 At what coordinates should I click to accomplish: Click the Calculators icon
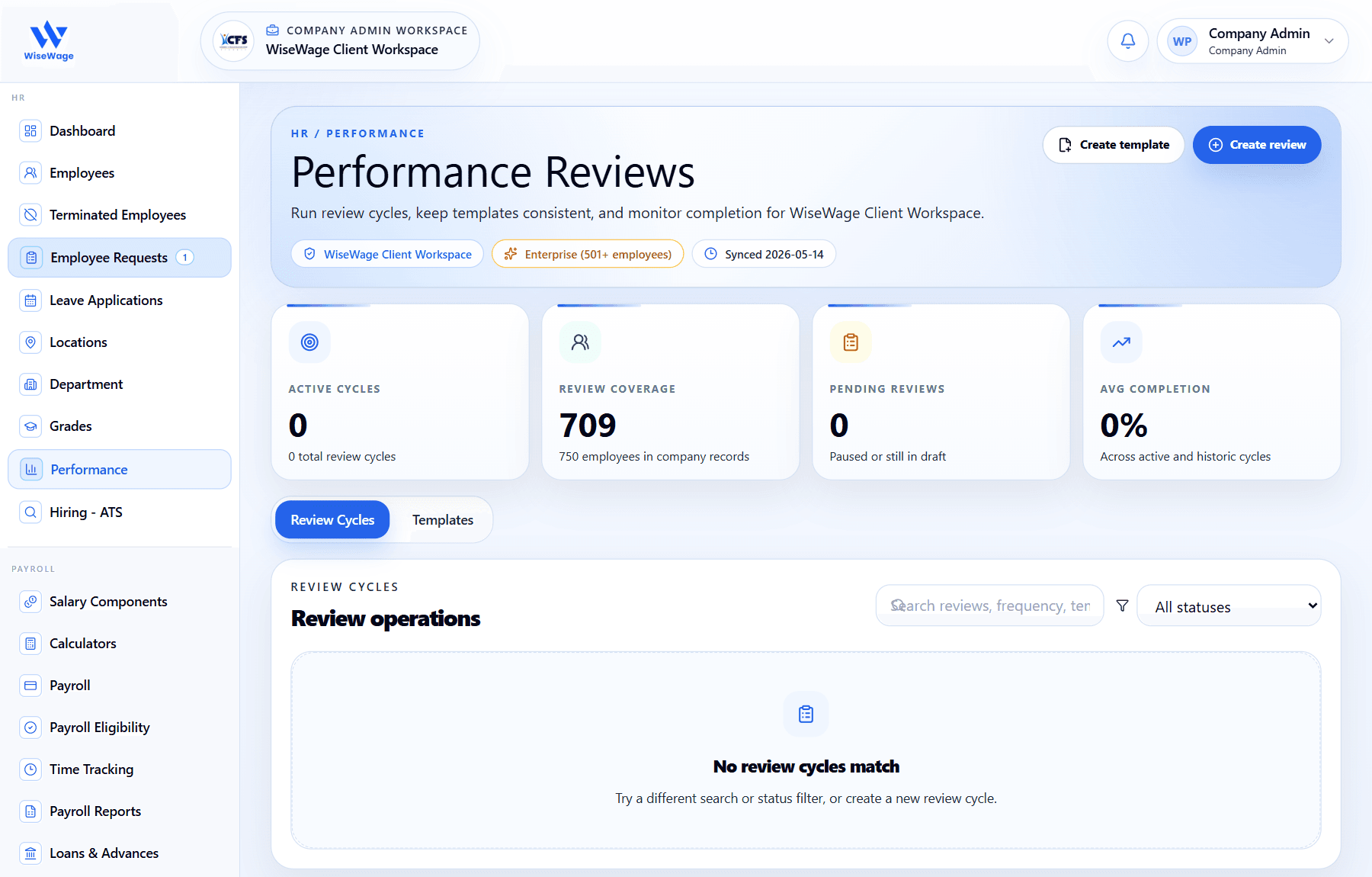click(30, 644)
